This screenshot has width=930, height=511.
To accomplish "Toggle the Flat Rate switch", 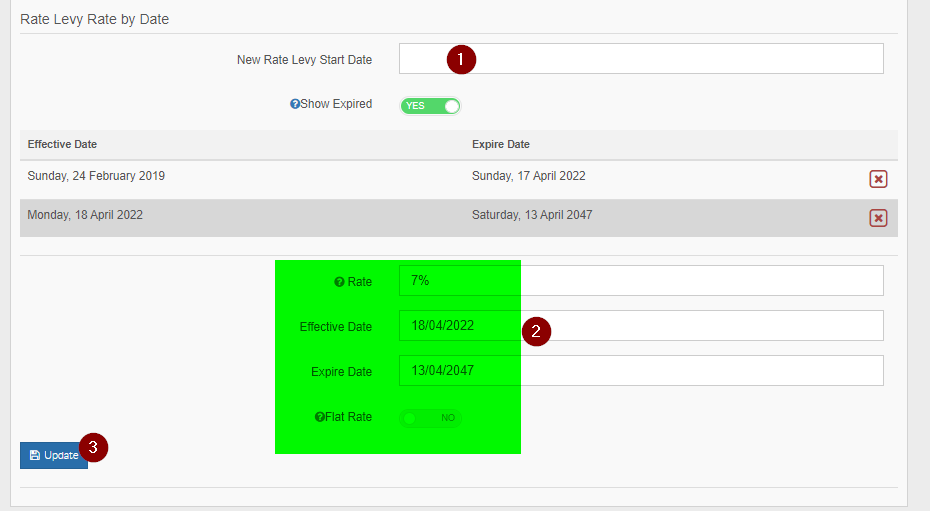I will coord(430,418).
